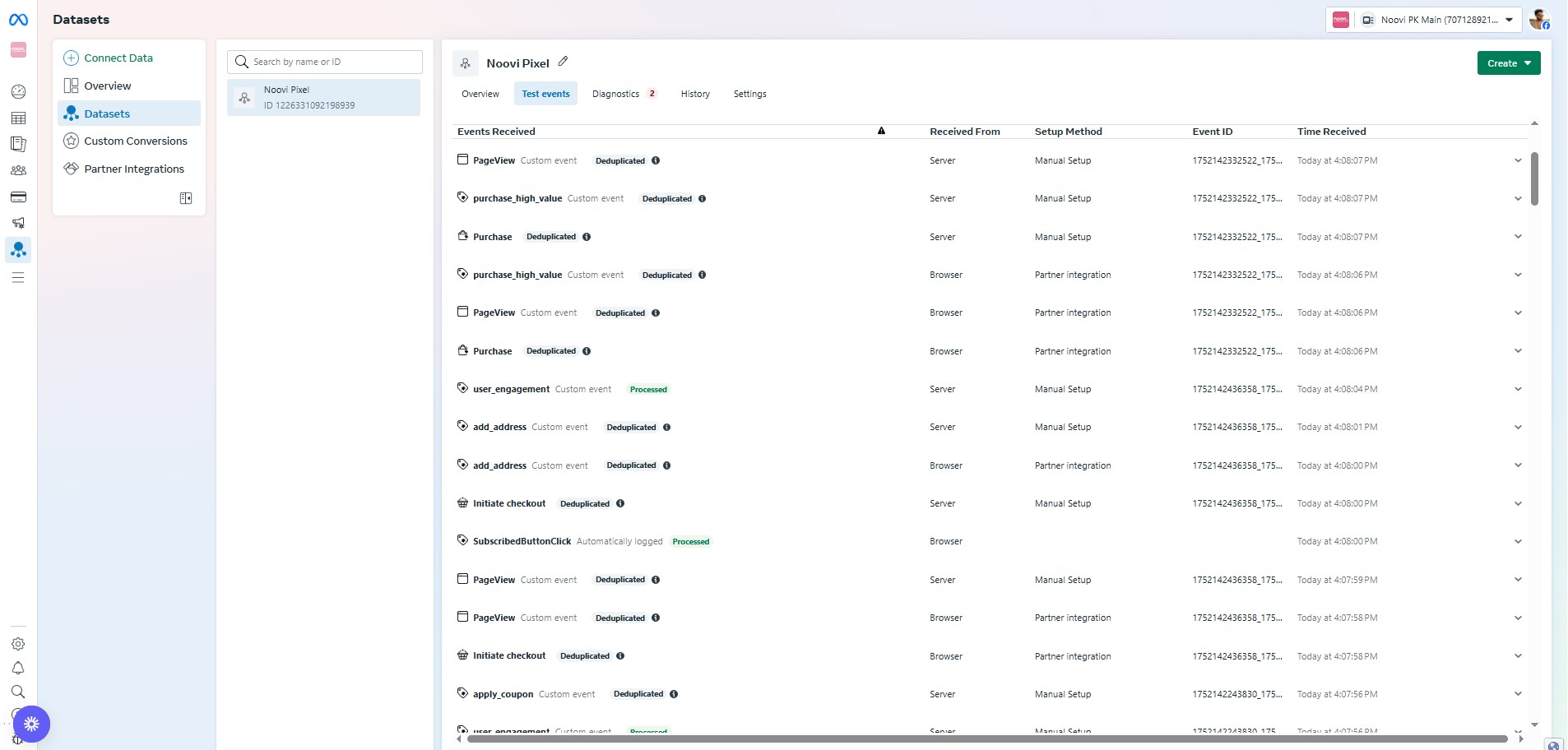Open the Create button dropdown
Screen dimensions: 1568x750
click(1508, 63)
